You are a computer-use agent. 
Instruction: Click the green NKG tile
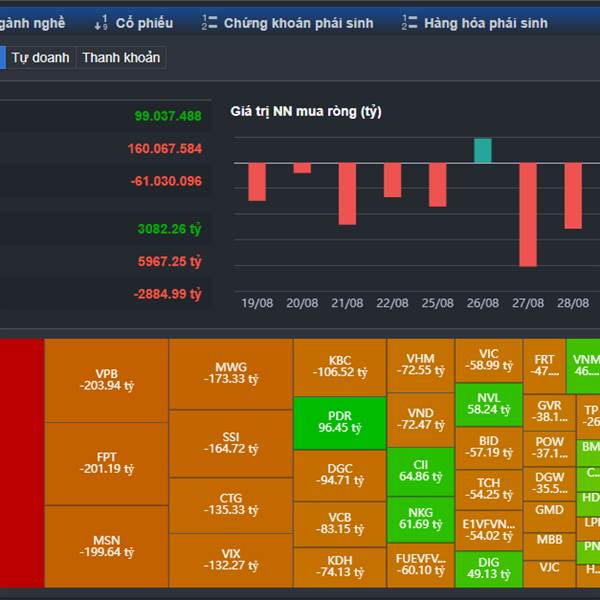click(x=421, y=520)
